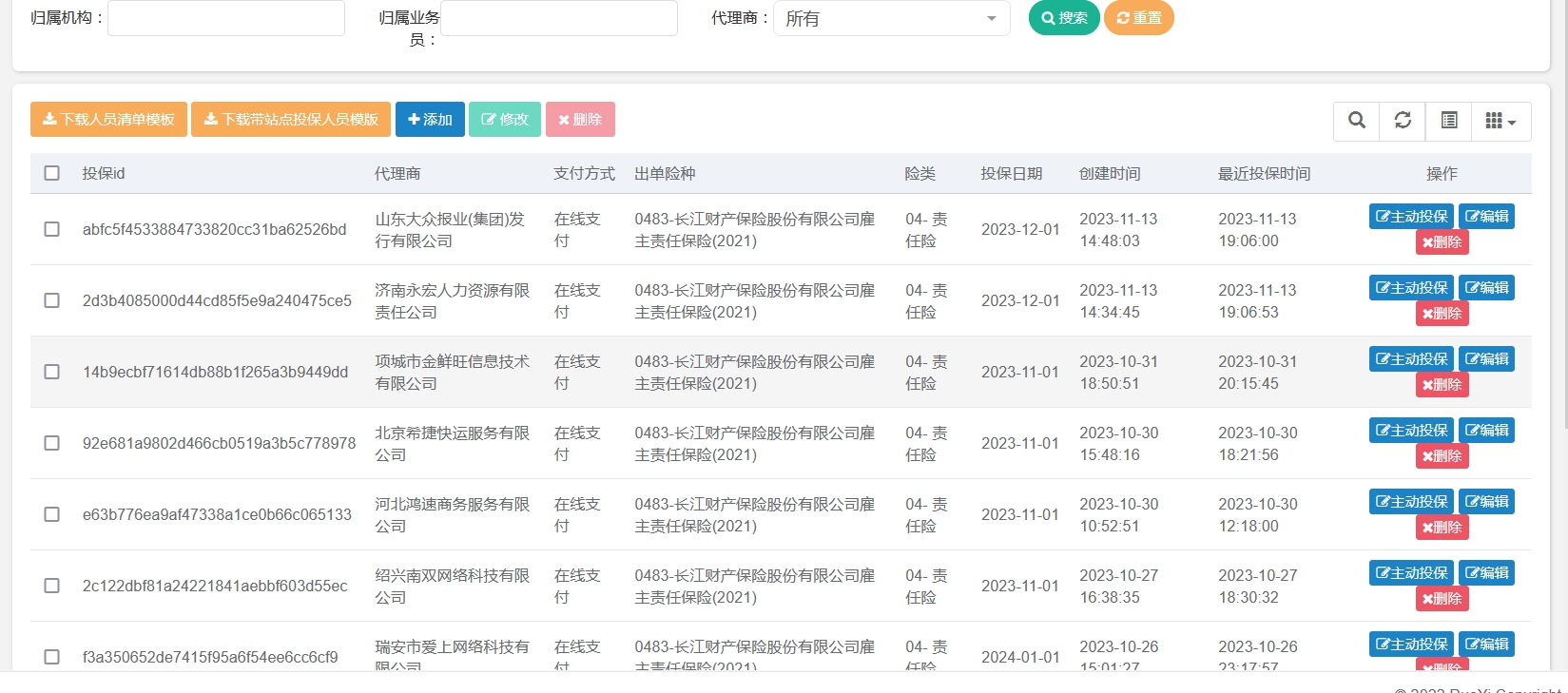Click the 修改 button
The image size is (1568, 693).
point(505,120)
